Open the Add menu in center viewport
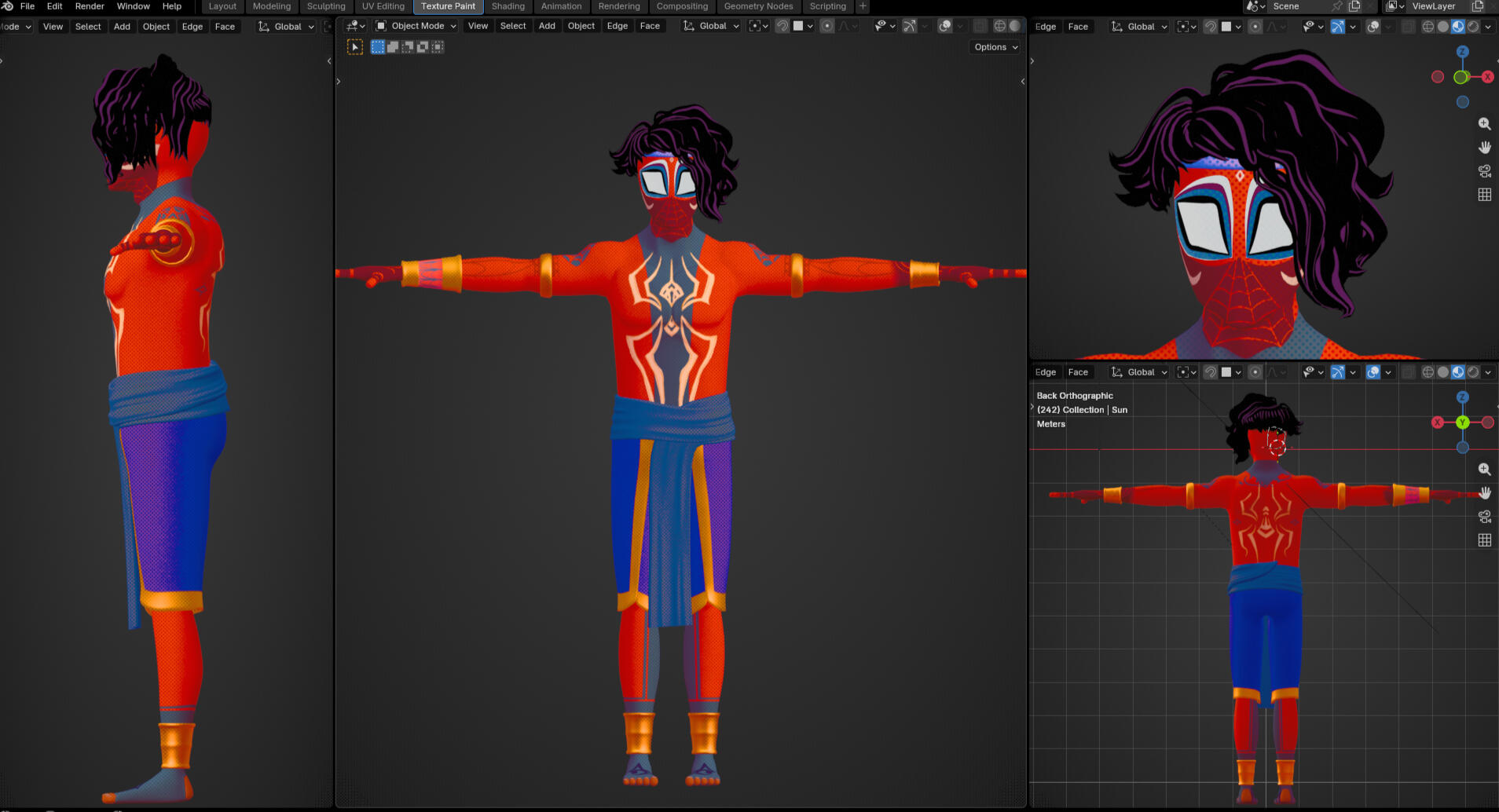Image resolution: width=1499 pixels, height=812 pixels. click(x=547, y=26)
